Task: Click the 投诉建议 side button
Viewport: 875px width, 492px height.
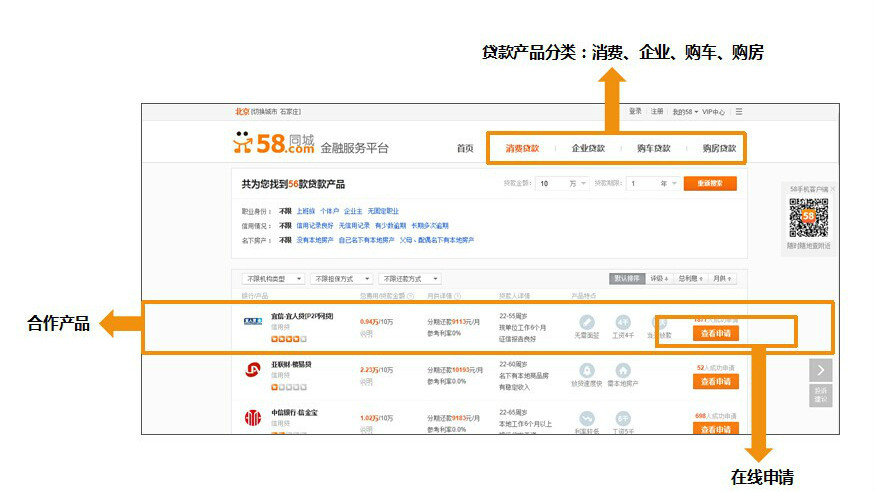Action: coord(820,395)
